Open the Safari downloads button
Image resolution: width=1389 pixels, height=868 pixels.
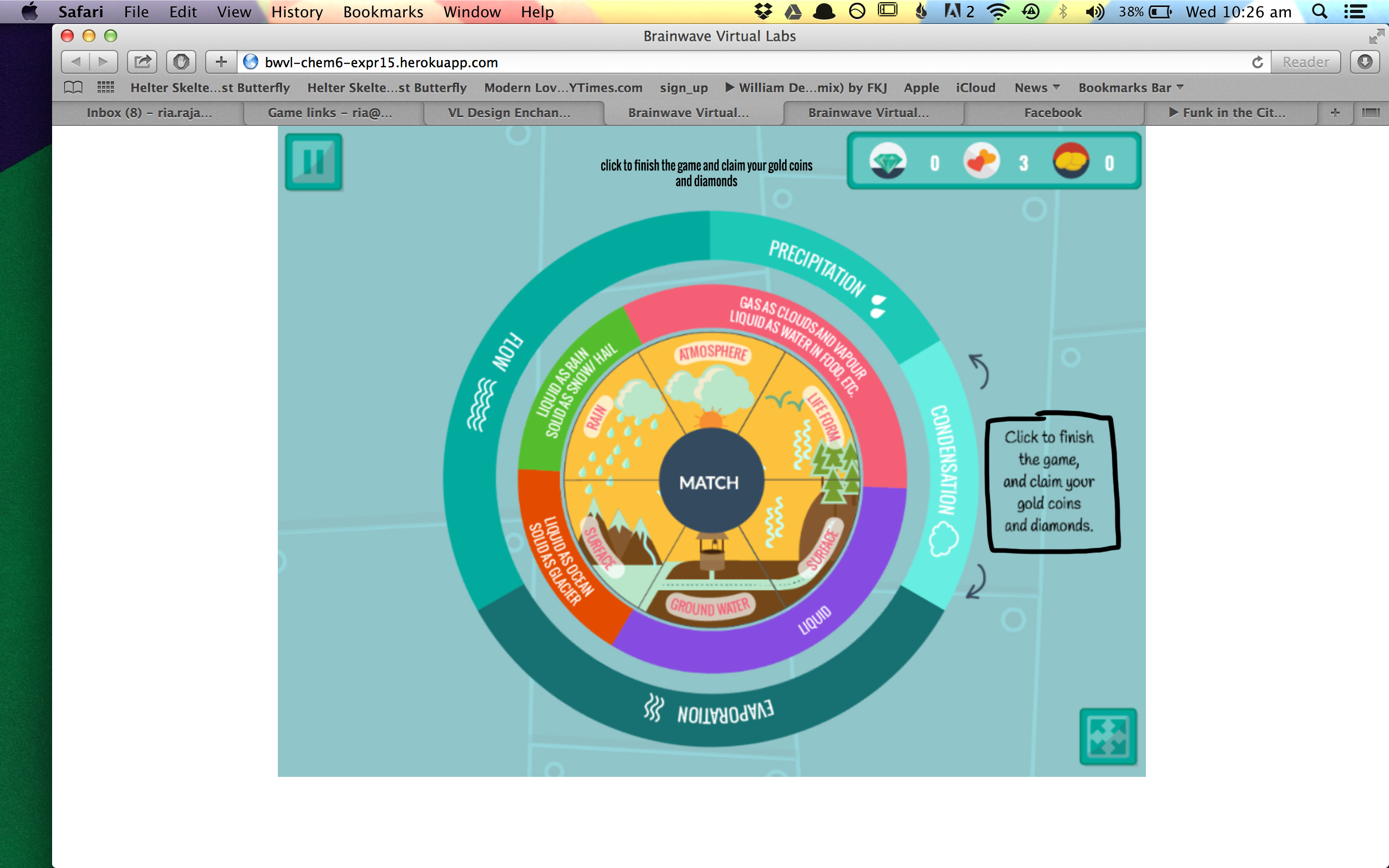point(1365,62)
